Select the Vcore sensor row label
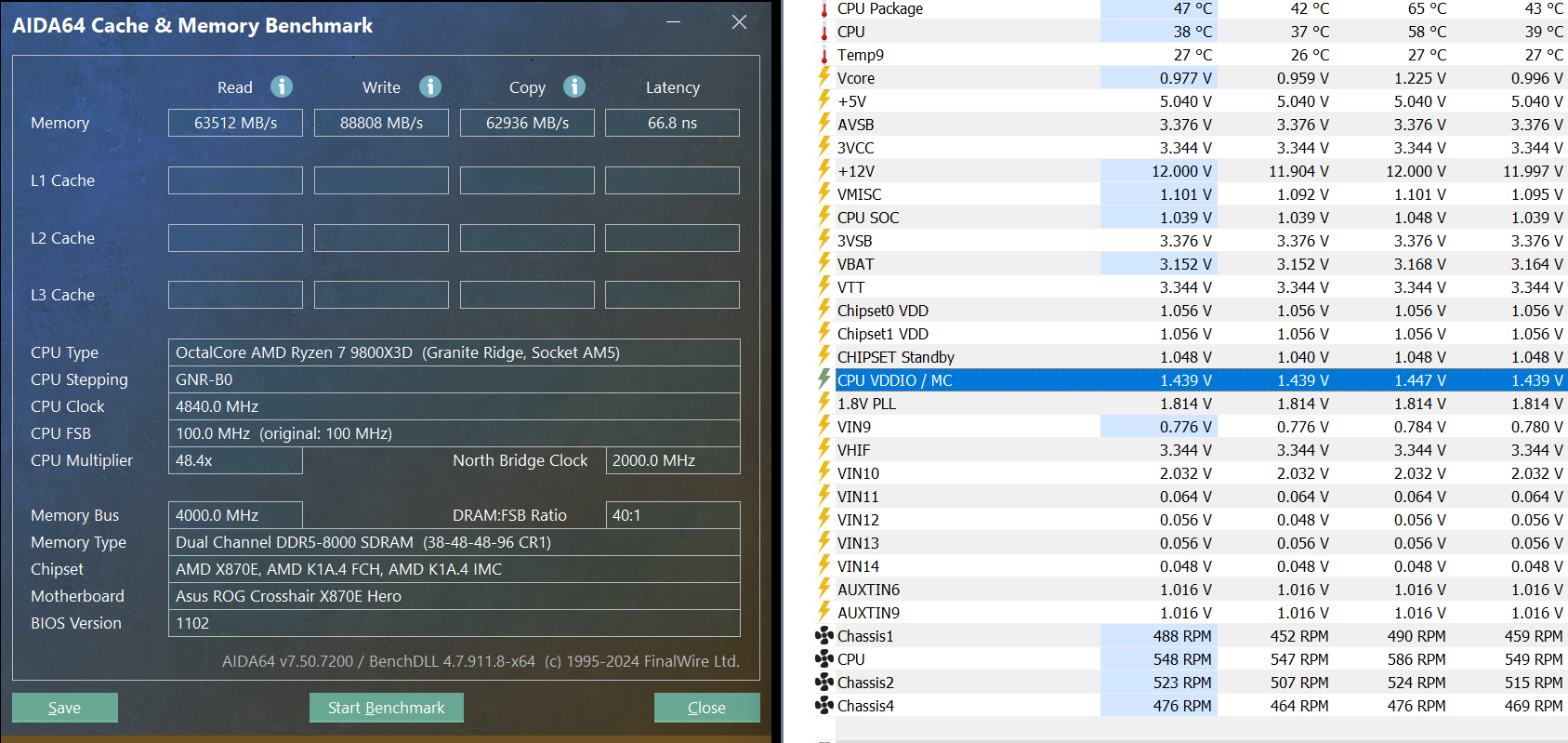This screenshot has height=743, width=1568. [x=856, y=78]
